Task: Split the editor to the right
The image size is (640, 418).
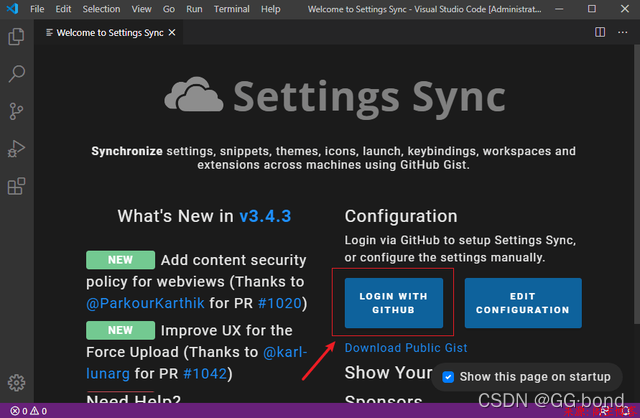Action: 600,32
